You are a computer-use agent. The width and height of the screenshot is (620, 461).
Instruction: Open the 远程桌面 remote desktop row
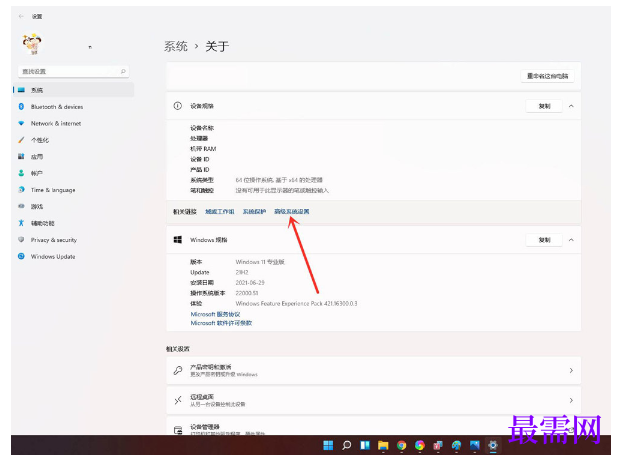(374, 400)
